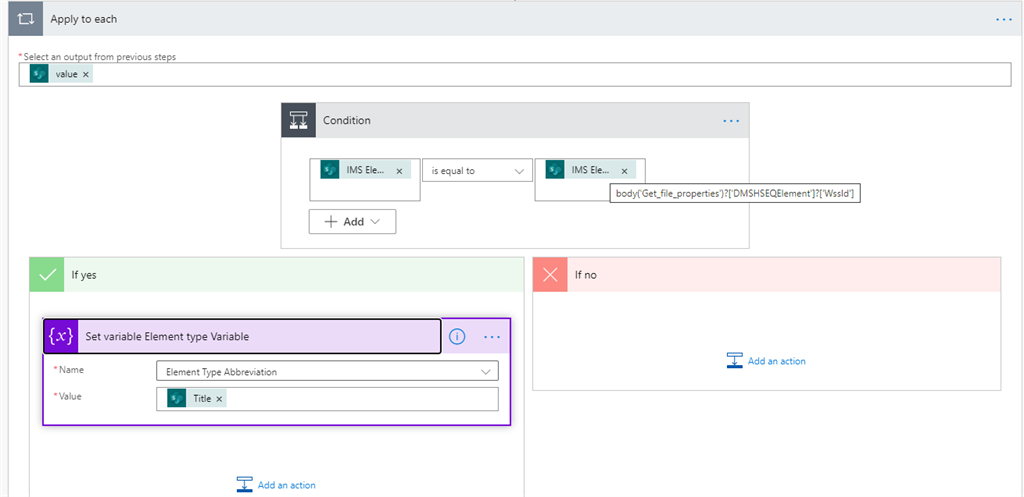Viewport: 1024px width, 497px height.
Task: Open the Apply to each ellipsis menu
Action: [x=1003, y=20]
